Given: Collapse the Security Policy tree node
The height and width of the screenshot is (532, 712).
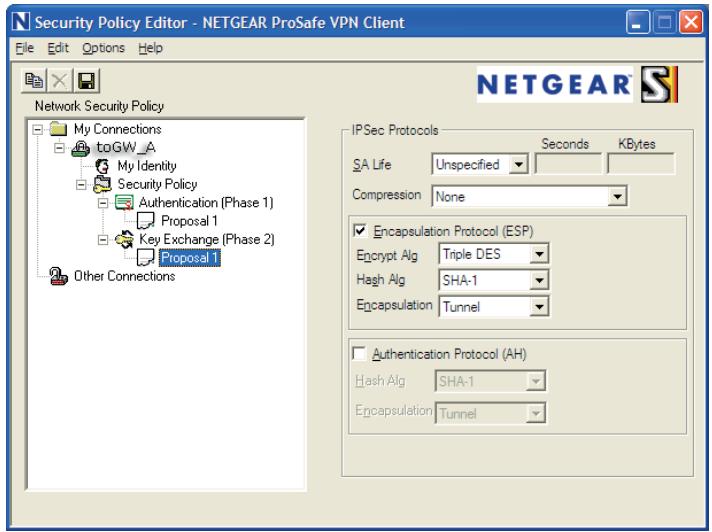Looking at the screenshot, I should click(x=81, y=185).
